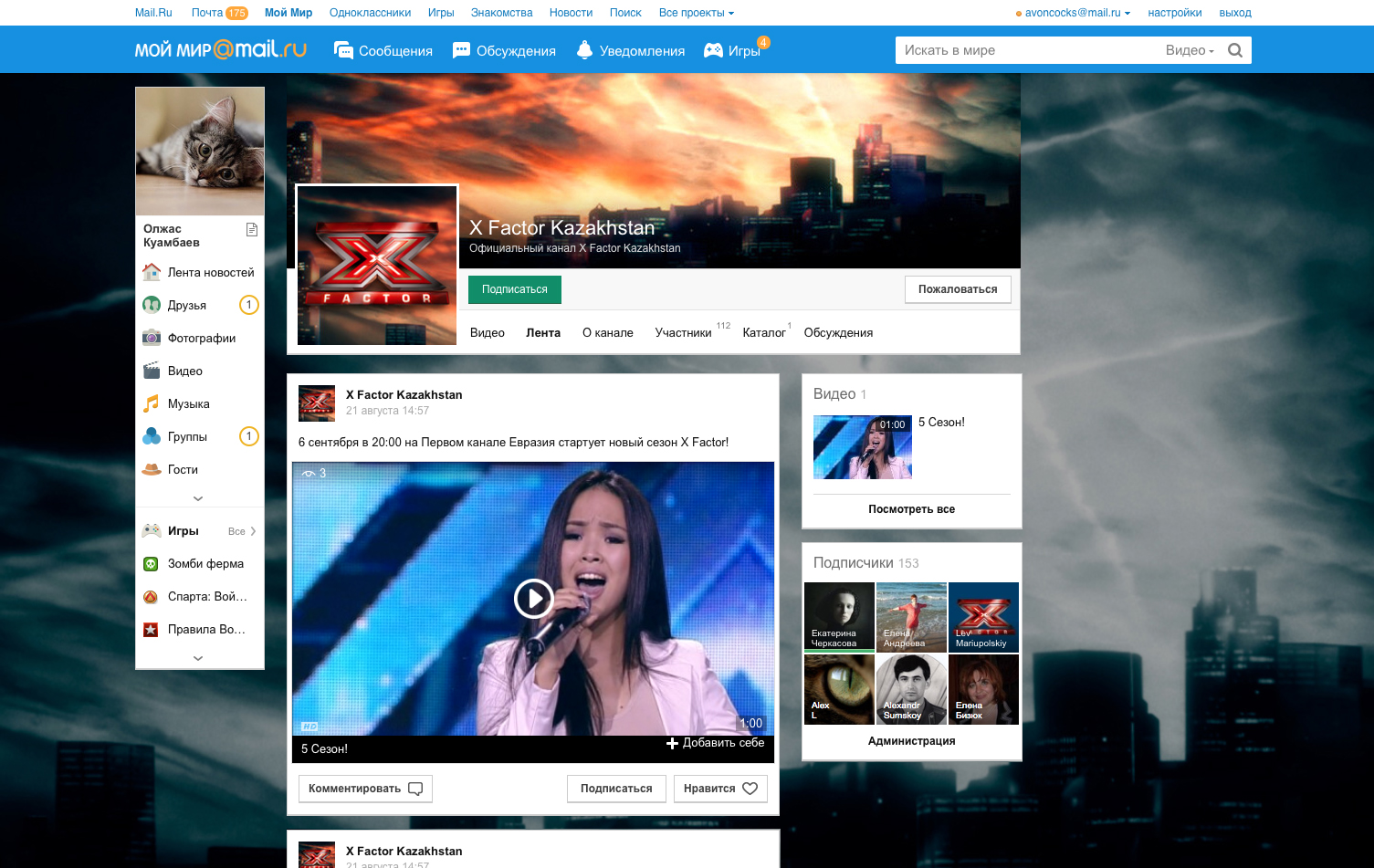1374x868 pixels.
Task: Open the Новости link in top bar
Action: (571, 13)
